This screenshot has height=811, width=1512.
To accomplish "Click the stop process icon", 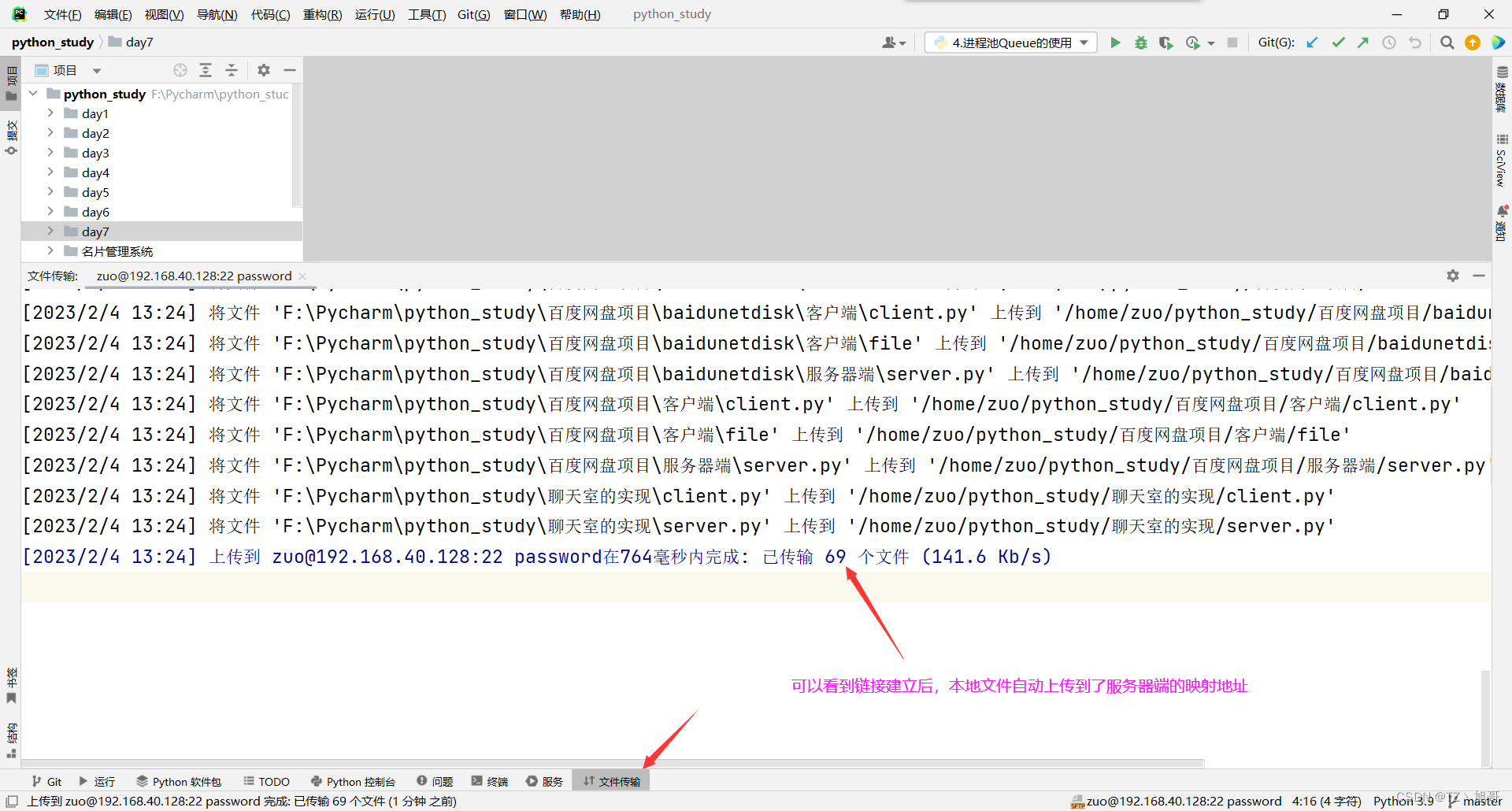I will click(x=1232, y=43).
